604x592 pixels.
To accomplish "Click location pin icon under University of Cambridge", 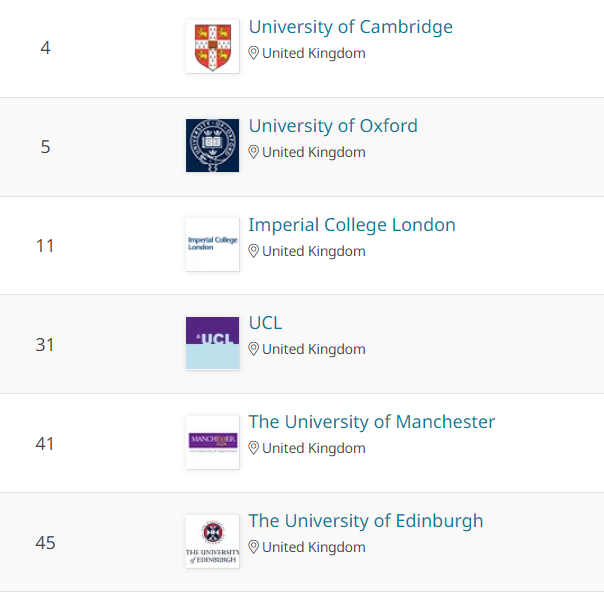I will (x=253, y=53).
